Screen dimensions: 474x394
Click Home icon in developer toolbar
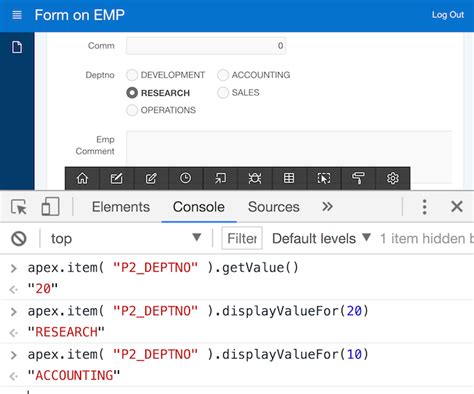tap(82, 178)
